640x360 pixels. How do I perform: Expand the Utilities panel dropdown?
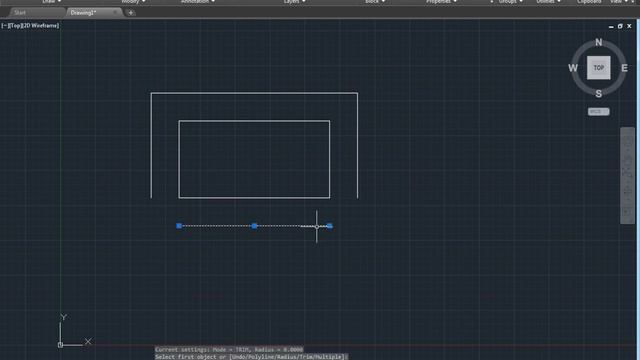coord(548,2)
